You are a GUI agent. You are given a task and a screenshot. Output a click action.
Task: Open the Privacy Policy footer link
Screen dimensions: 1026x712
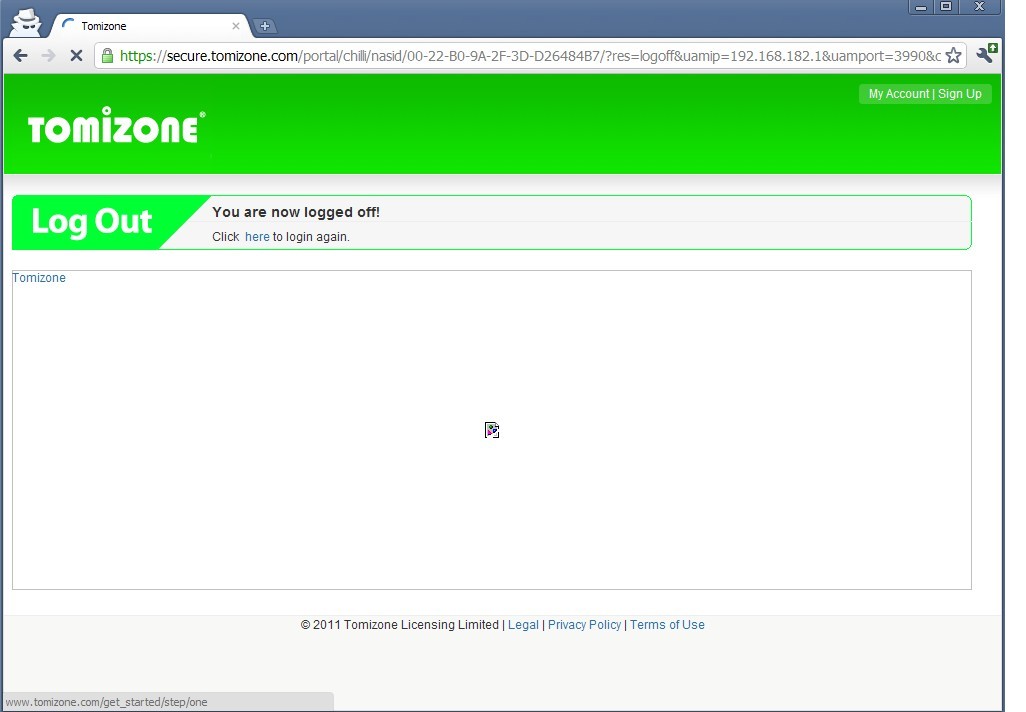point(584,625)
